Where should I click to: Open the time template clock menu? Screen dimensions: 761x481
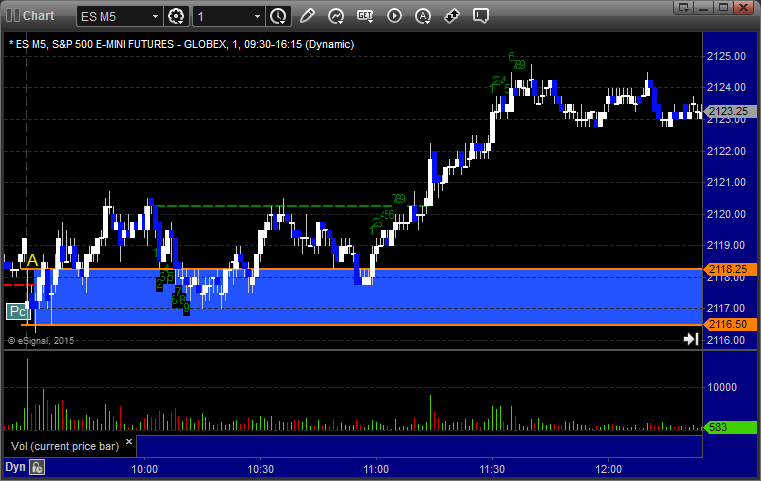[279, 17]
